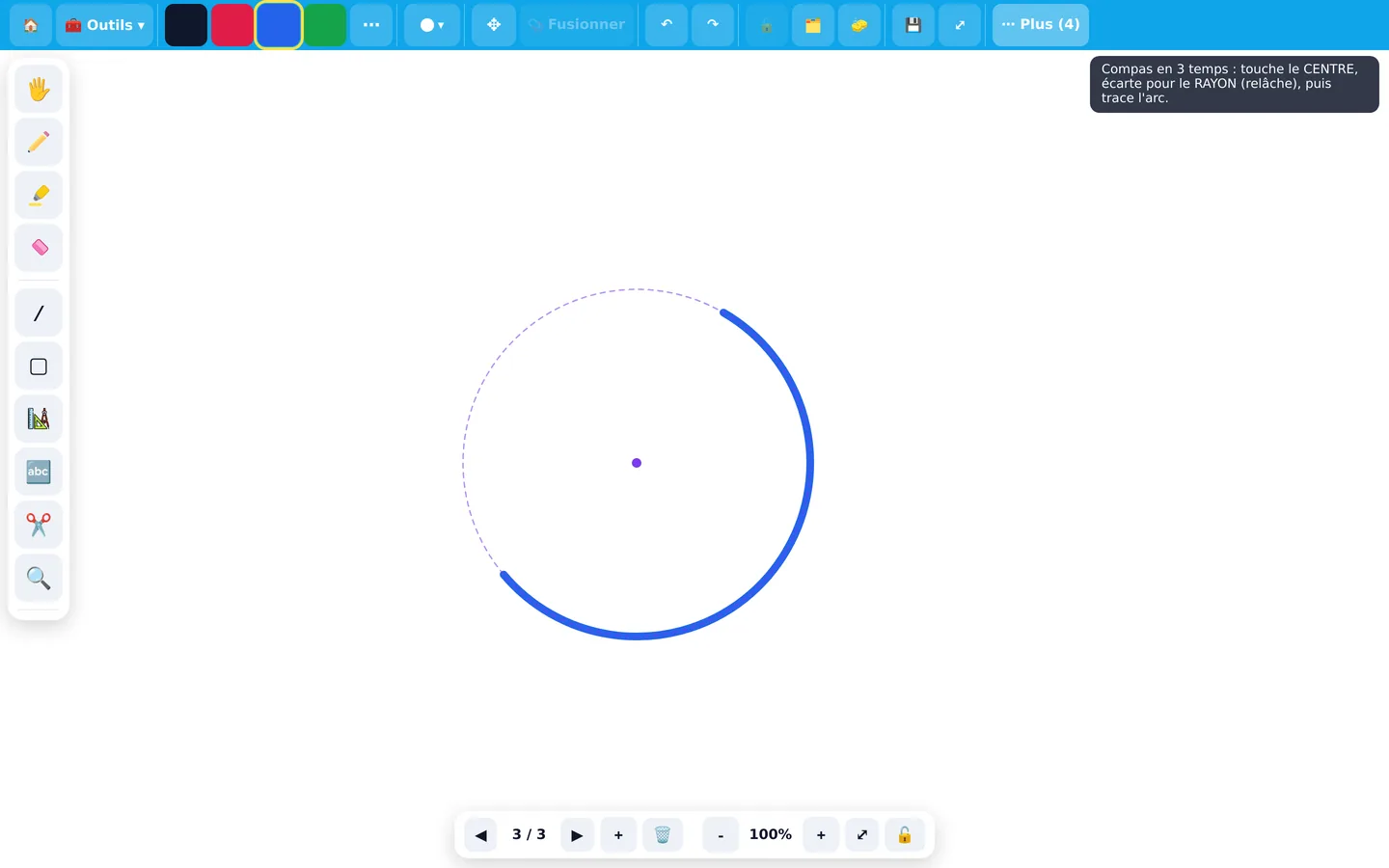The width and height of the screenshot is (1389, 868).
Task: Activate the four-arrow move tool
Action: pos(494,25)
